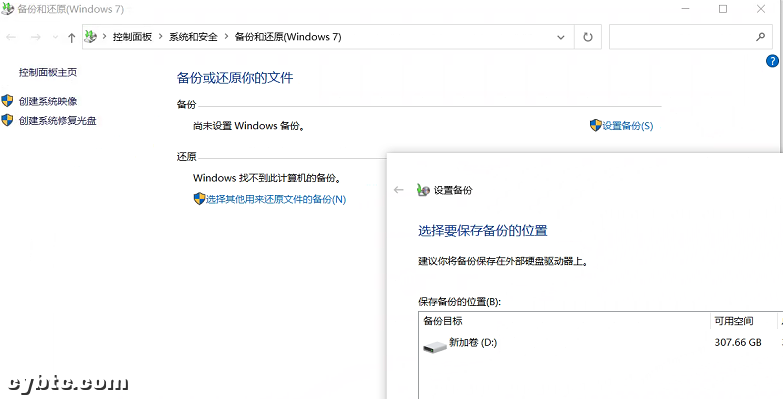The image size is (783, 399).
Task: Go up one level with Up arrow
Action: [x=71, y=37]
